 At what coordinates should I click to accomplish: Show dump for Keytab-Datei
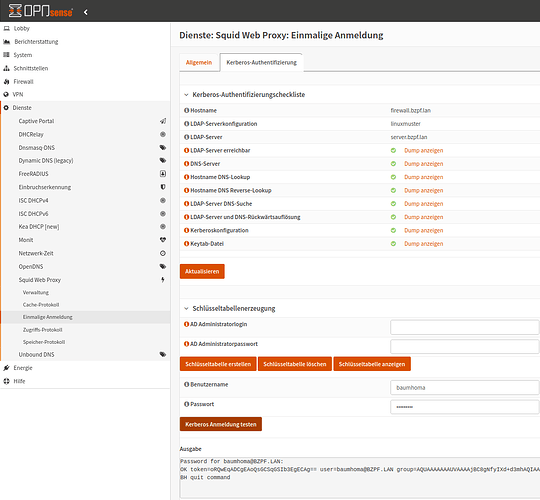423,244
